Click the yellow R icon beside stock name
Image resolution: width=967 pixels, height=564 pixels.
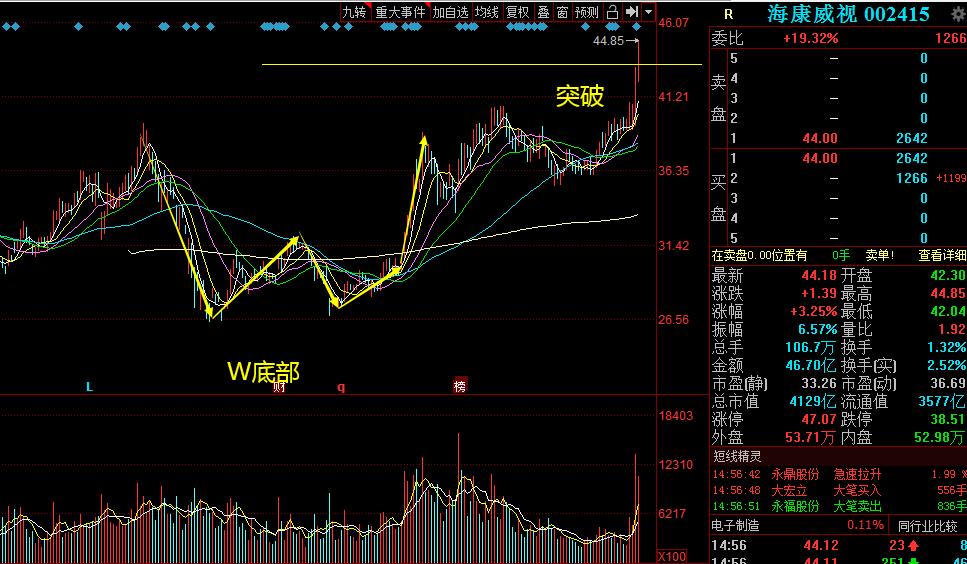coord(728,14)
